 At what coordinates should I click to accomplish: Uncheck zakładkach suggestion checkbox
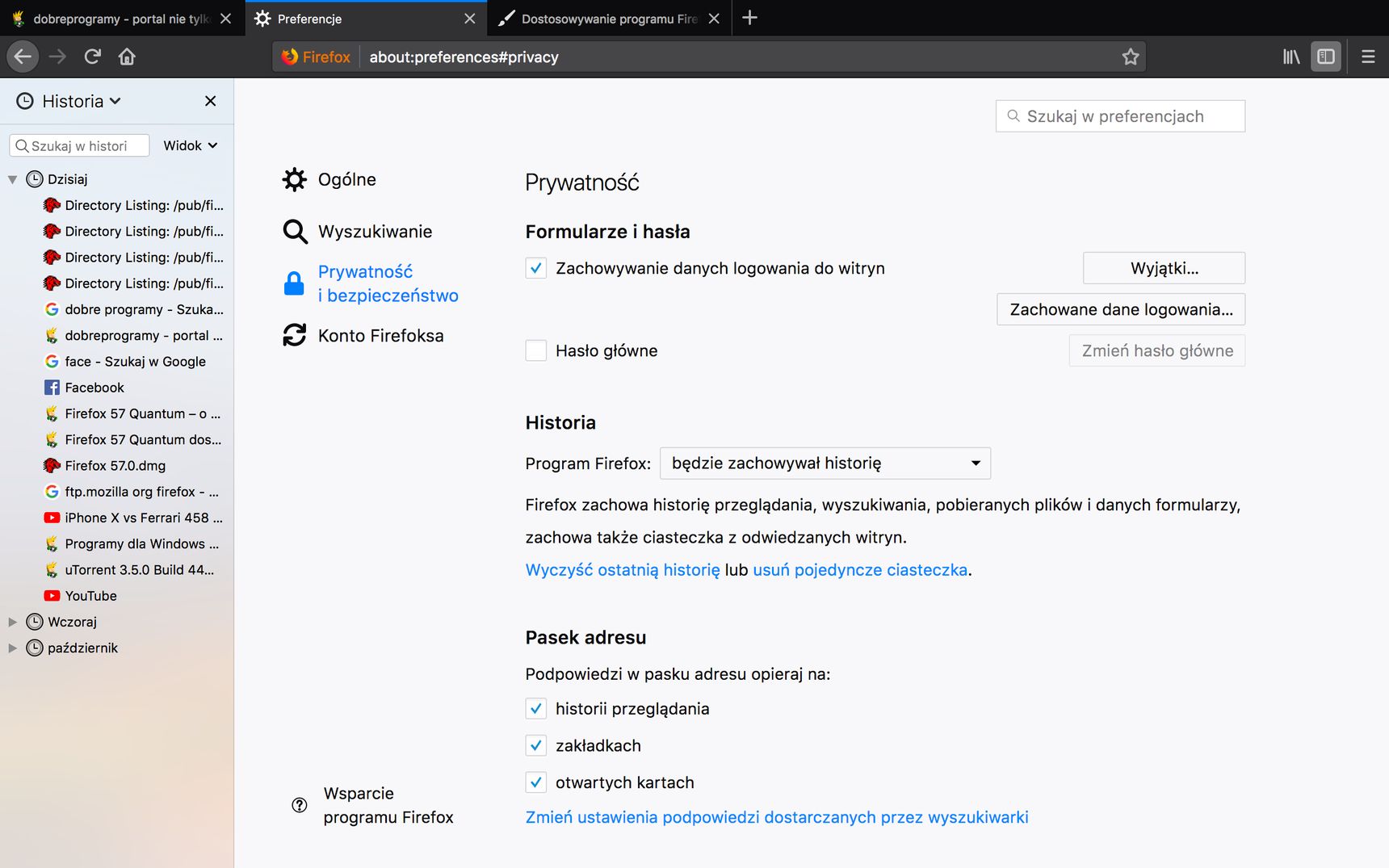coord(536,745)
